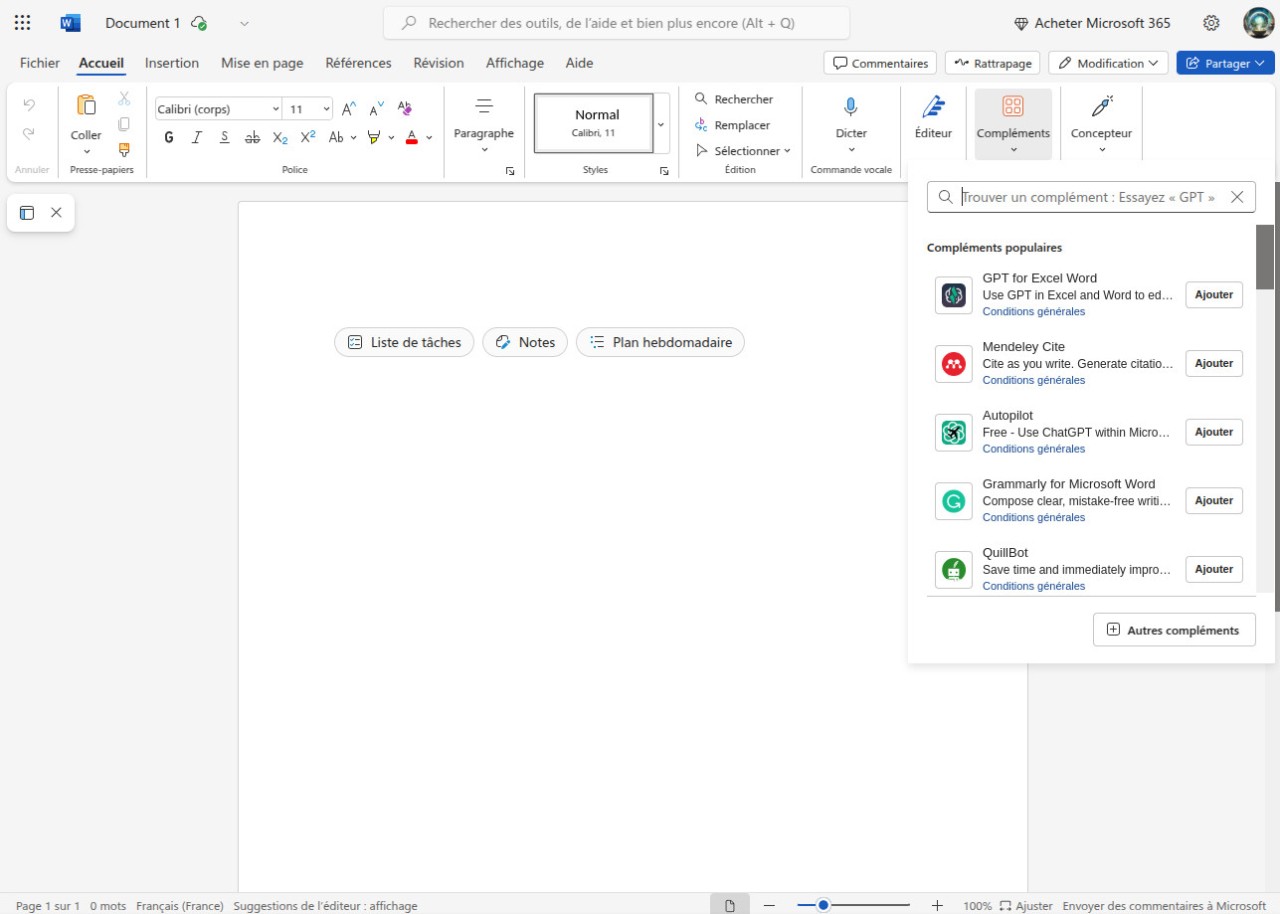1280x914 pixels.
Task: Ajouter the QuillBot add-in
Action: pyautogui.click(x=1213, y=568)
